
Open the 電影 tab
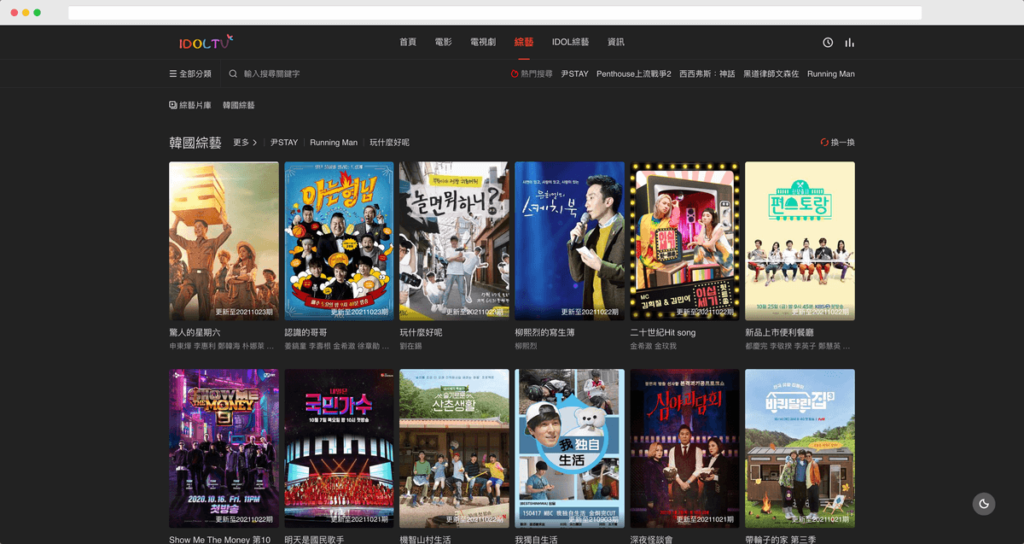coord(443,42)
